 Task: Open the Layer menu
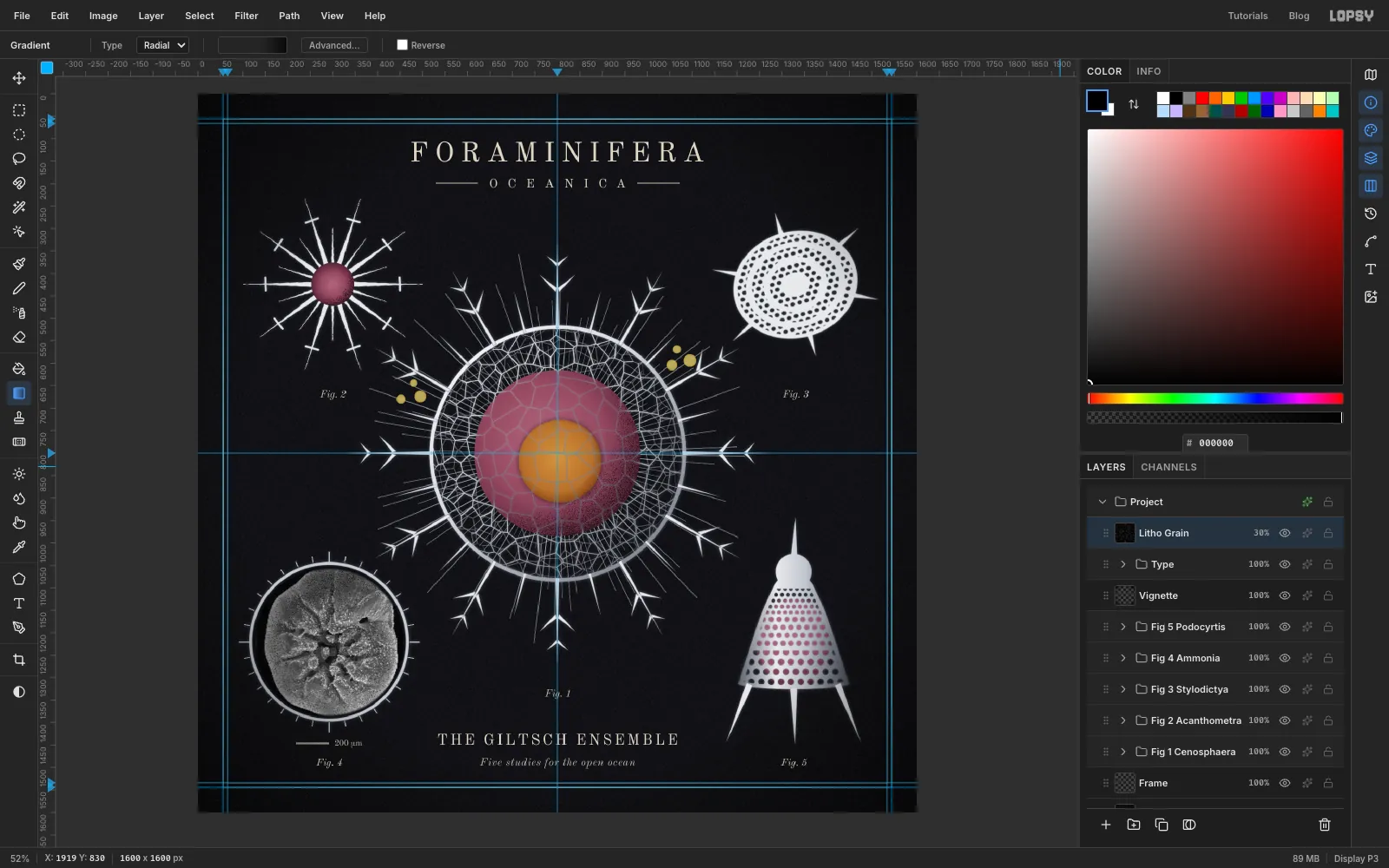(x=151, y=16)
